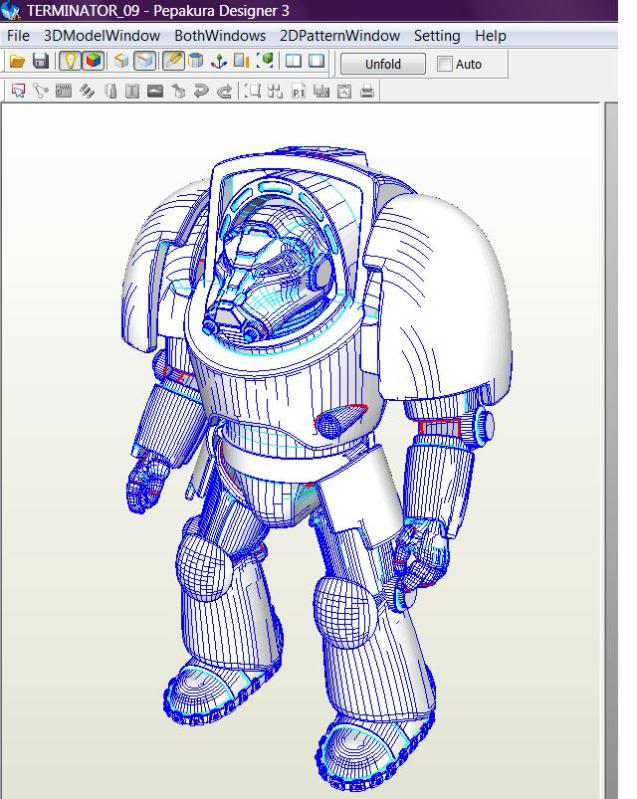Viewport: 637px width, 799px height.
Task: Click the gray page-with-image toolbar icon
Action: pos(344,91)
